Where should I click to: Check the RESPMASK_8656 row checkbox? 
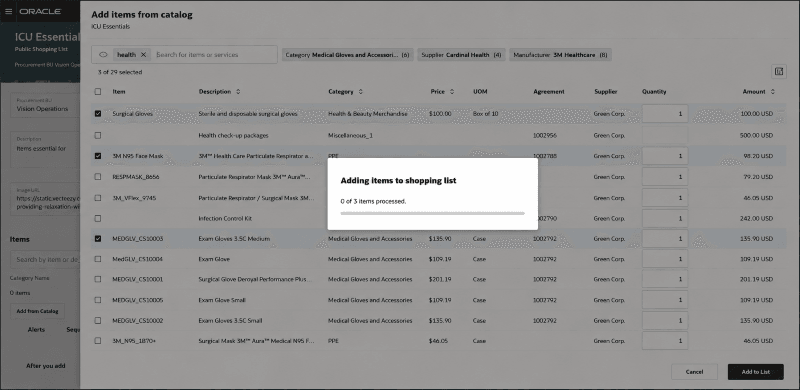[x=98, y=177]
